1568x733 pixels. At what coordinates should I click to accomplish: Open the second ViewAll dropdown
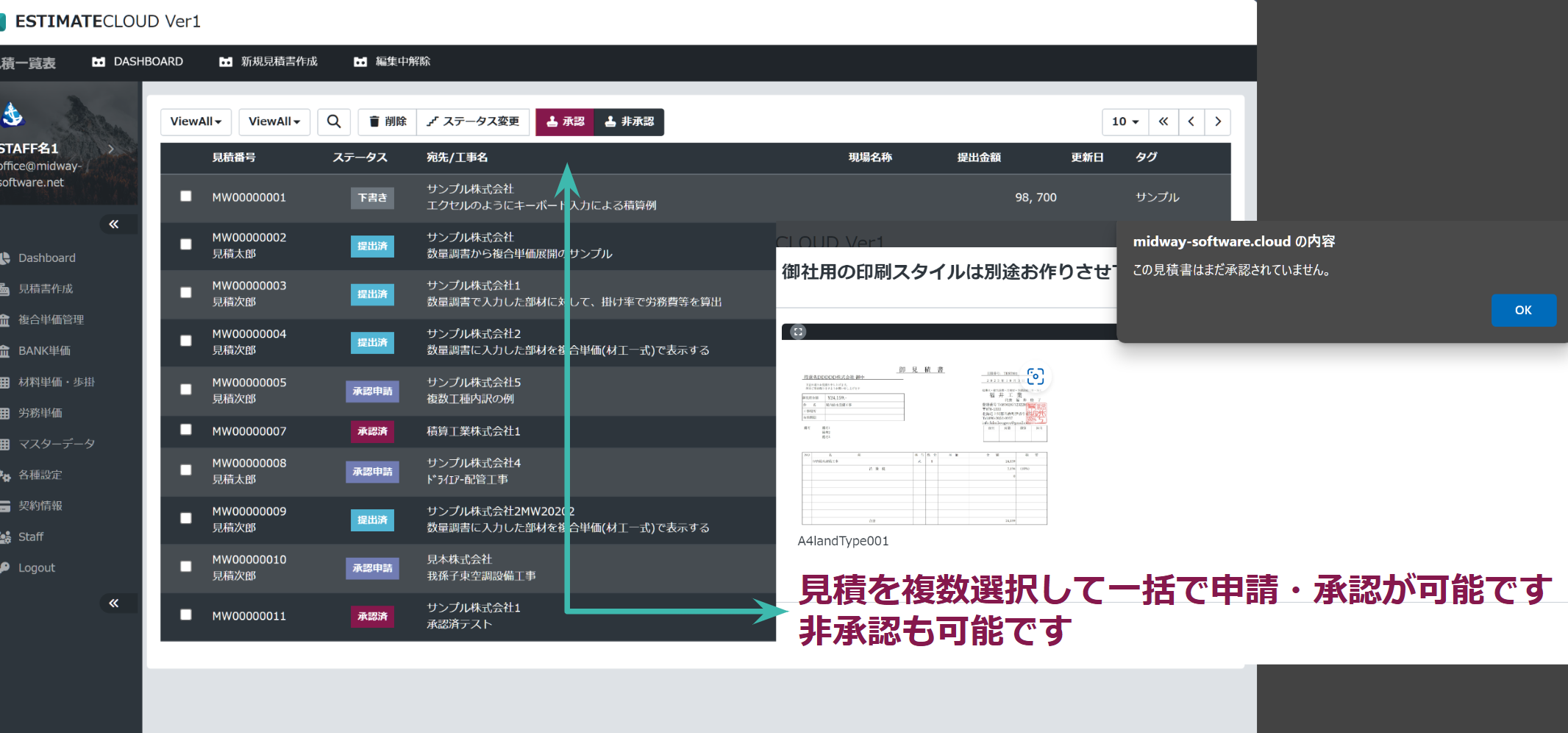coord(274,121)
